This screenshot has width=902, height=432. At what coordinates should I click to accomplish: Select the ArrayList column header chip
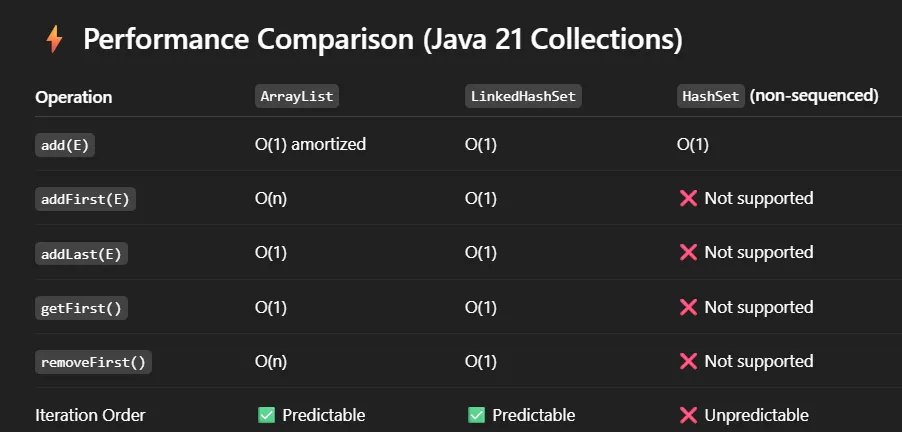pyautogui.click(x=297, y=96)
